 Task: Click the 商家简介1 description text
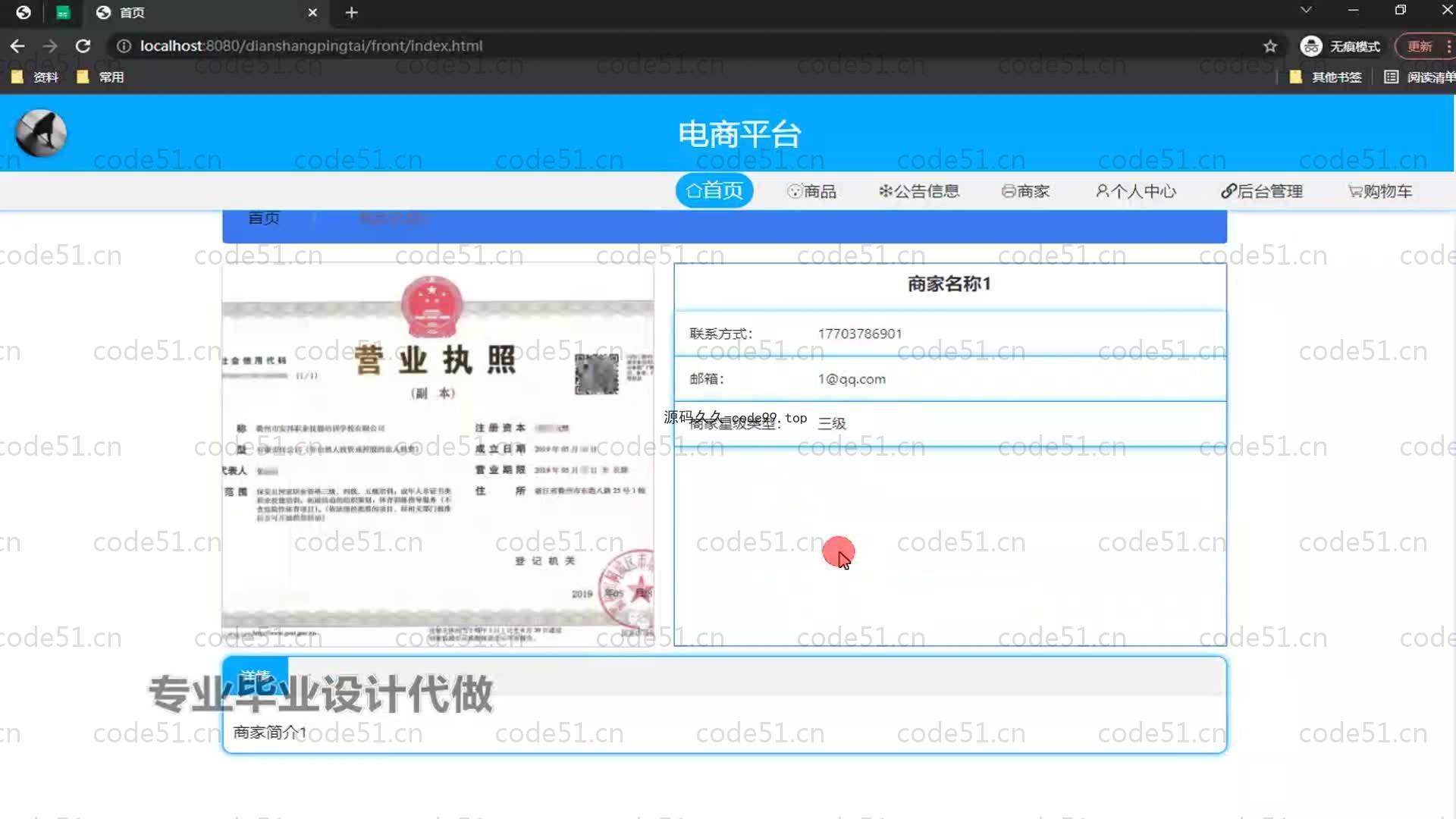pyautogui.click(x=270, y=733)
